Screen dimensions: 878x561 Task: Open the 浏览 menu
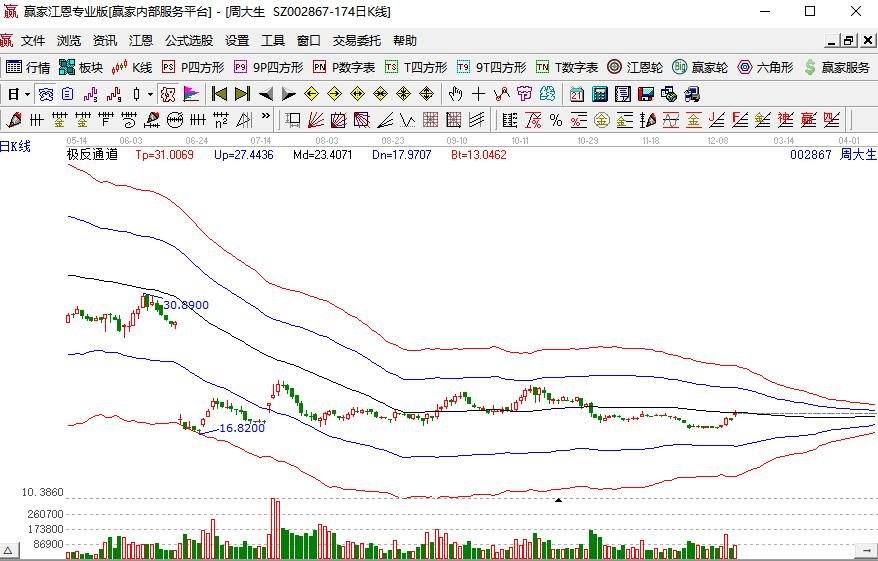(x=68, y=40)
